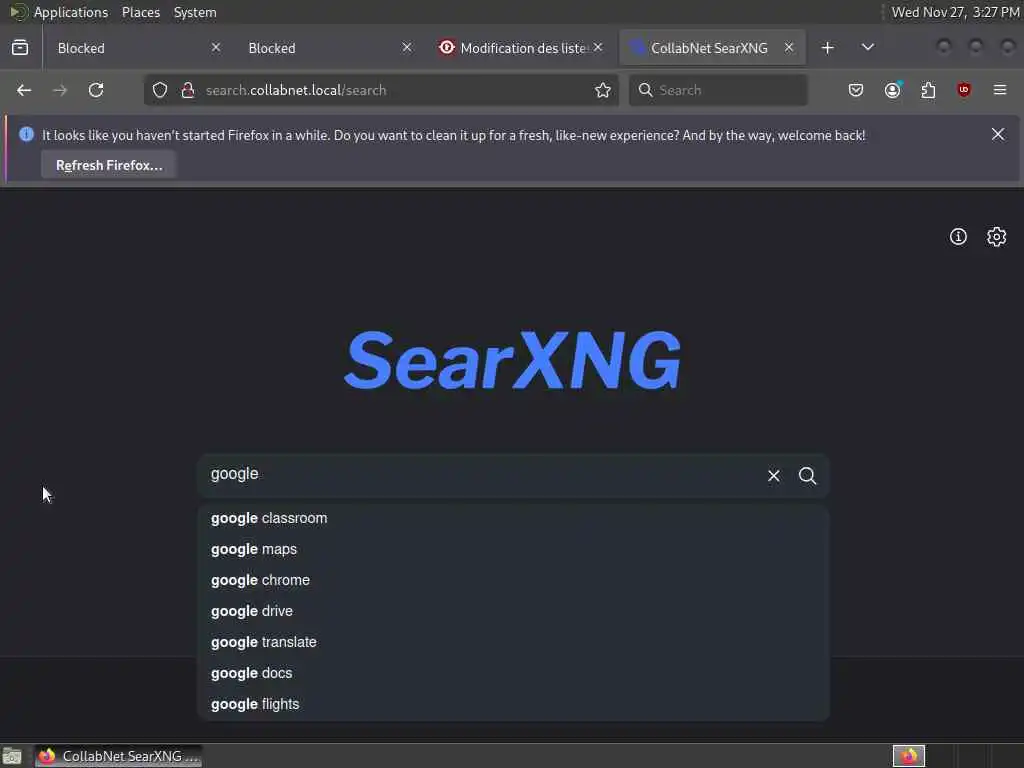Click the show desktop taskbar icon
This screenshot has height=768, width=1024.
pyautogui.click(x=12, y=756)
